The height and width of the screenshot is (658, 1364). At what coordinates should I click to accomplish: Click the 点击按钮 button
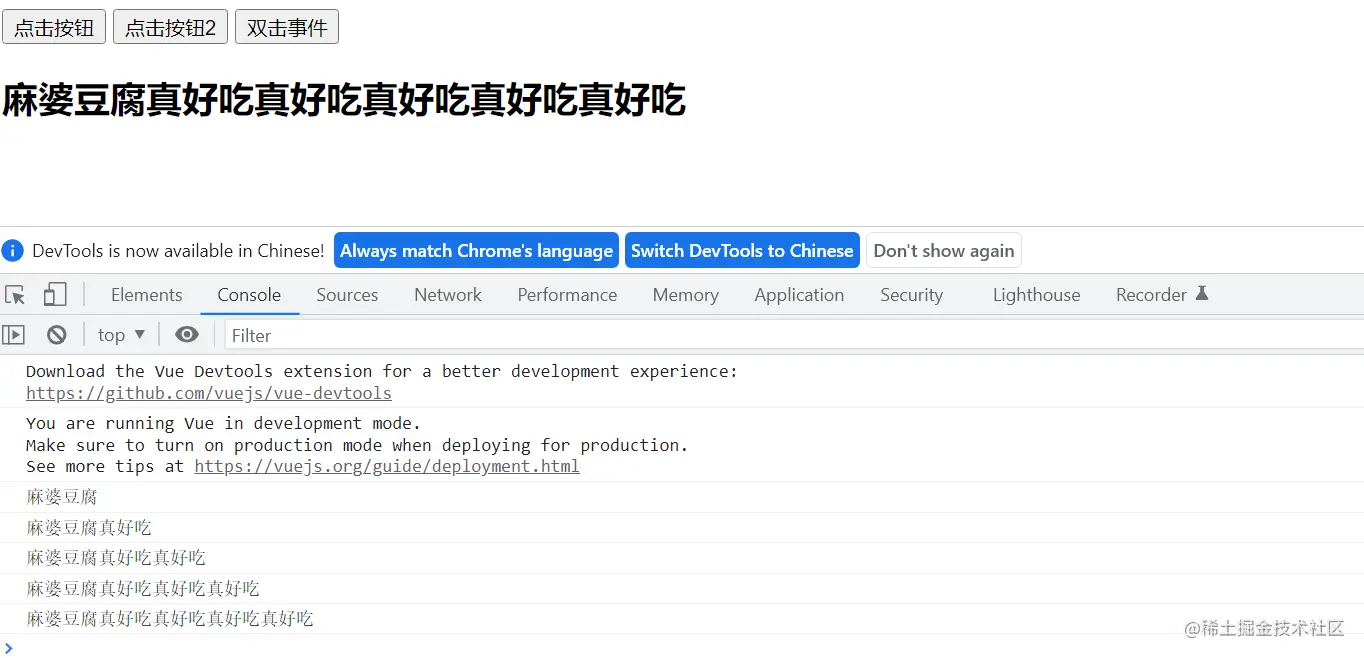click(x=54, y=27)
